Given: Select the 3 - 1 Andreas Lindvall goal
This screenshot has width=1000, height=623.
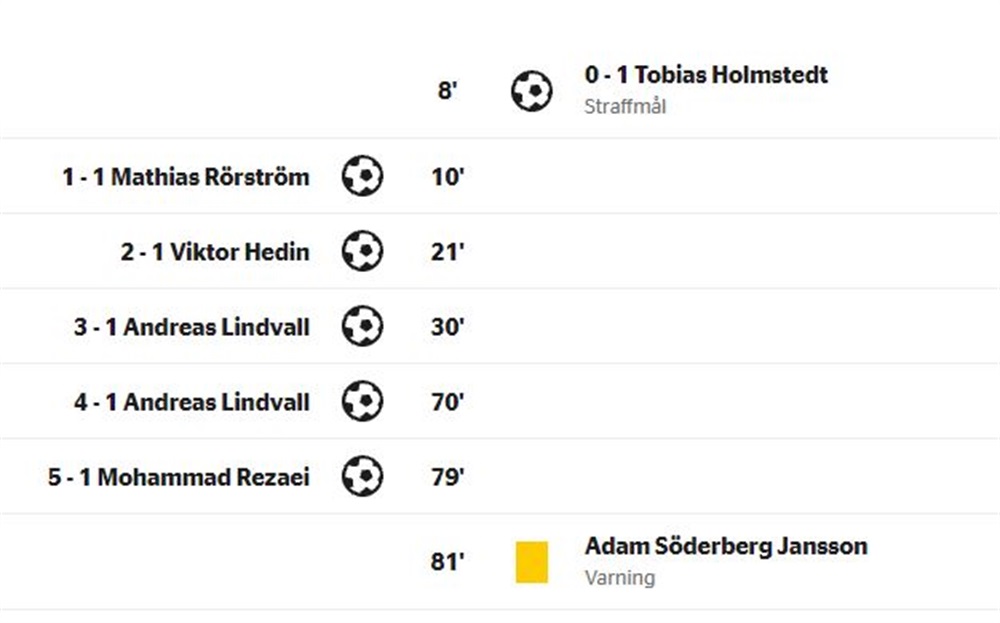Looking at the screenshot, I should coord(192,327).
